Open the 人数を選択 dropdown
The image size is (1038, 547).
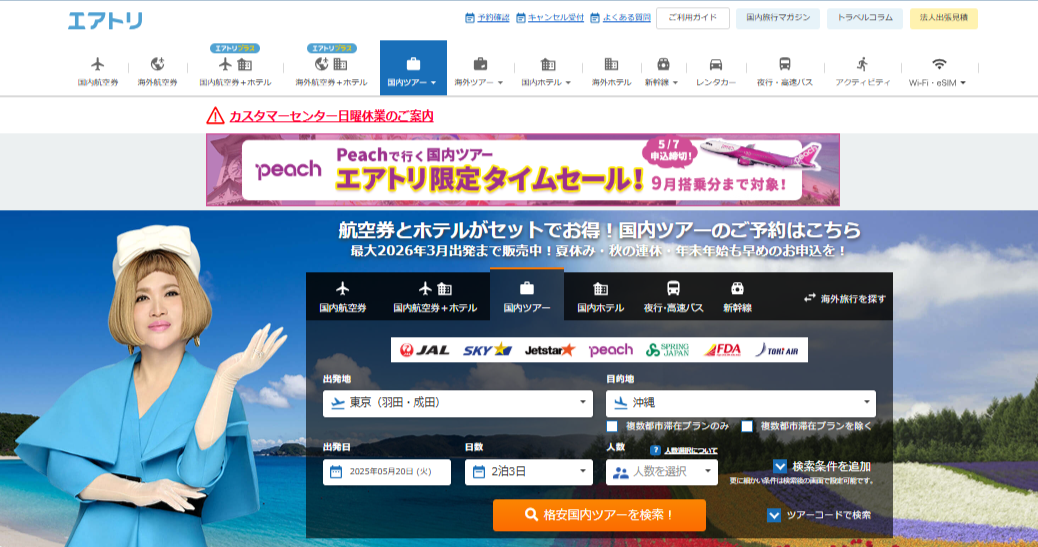[661, 472]
